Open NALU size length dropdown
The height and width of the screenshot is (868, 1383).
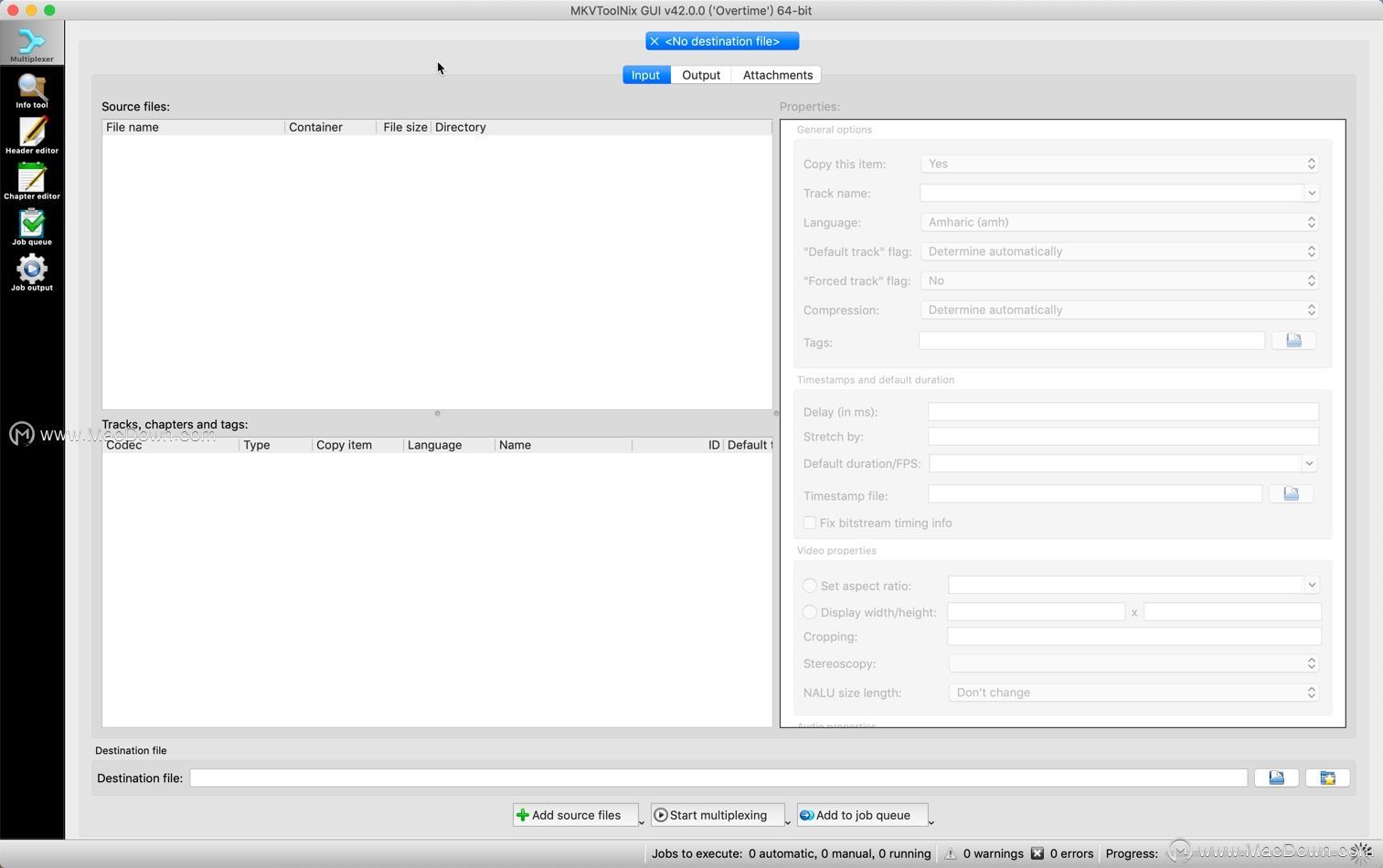click(1133, 693)
